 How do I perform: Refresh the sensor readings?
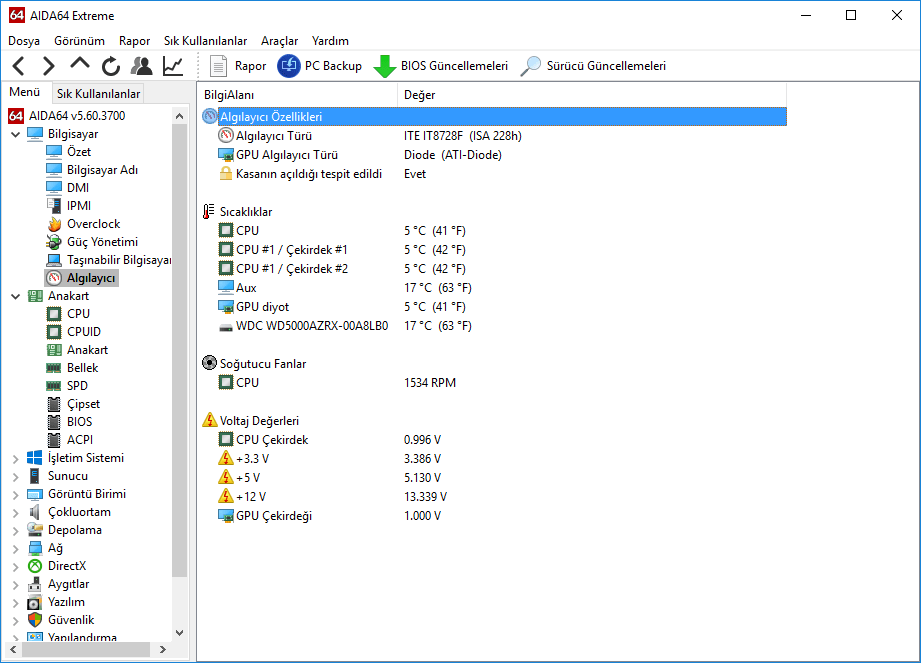(110, 66)
